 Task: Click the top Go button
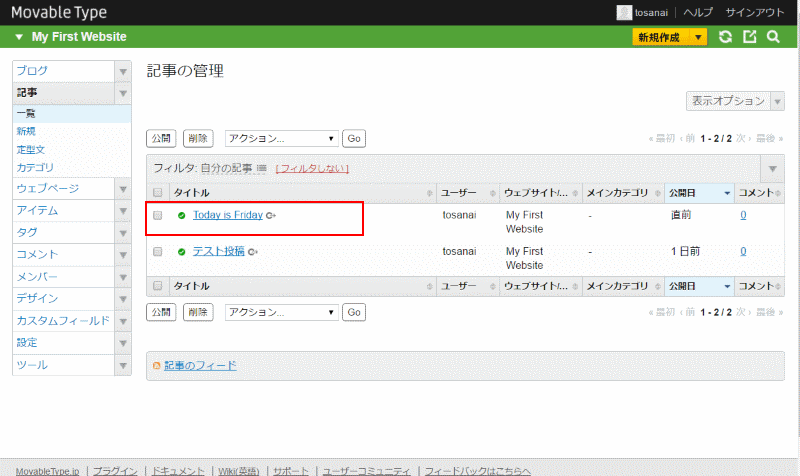pos(354,138)
